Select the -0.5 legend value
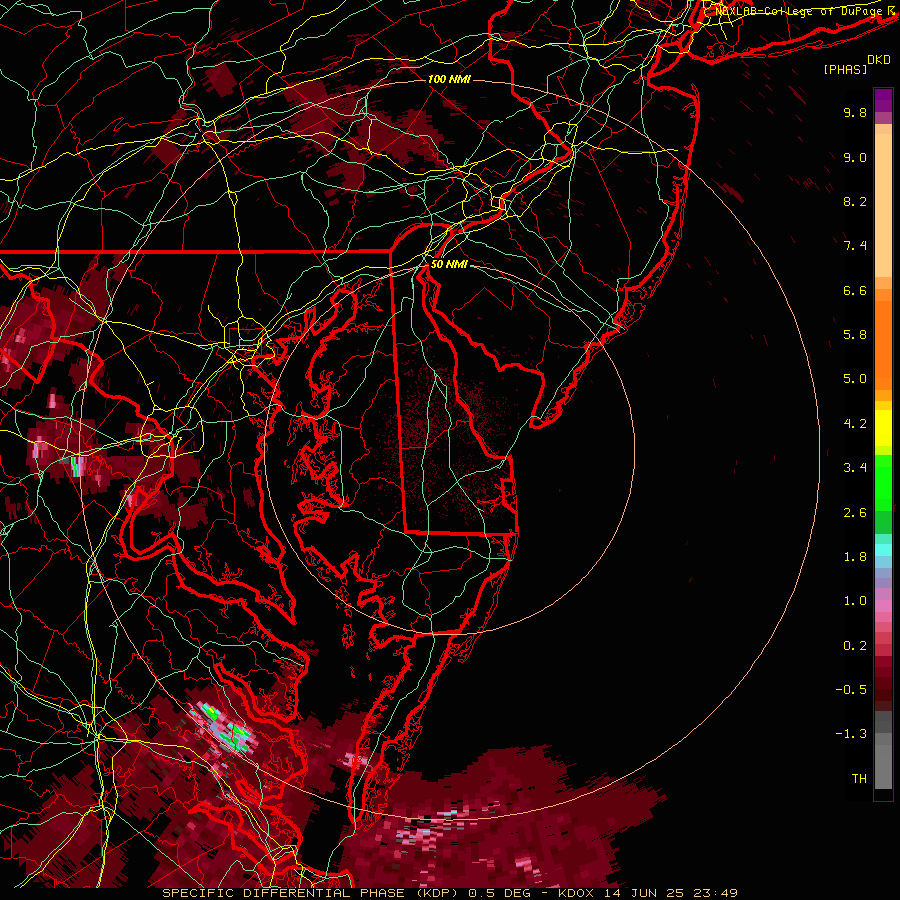Screen dimensions: 900x900 pyautogui.click(x=851, y=690)
